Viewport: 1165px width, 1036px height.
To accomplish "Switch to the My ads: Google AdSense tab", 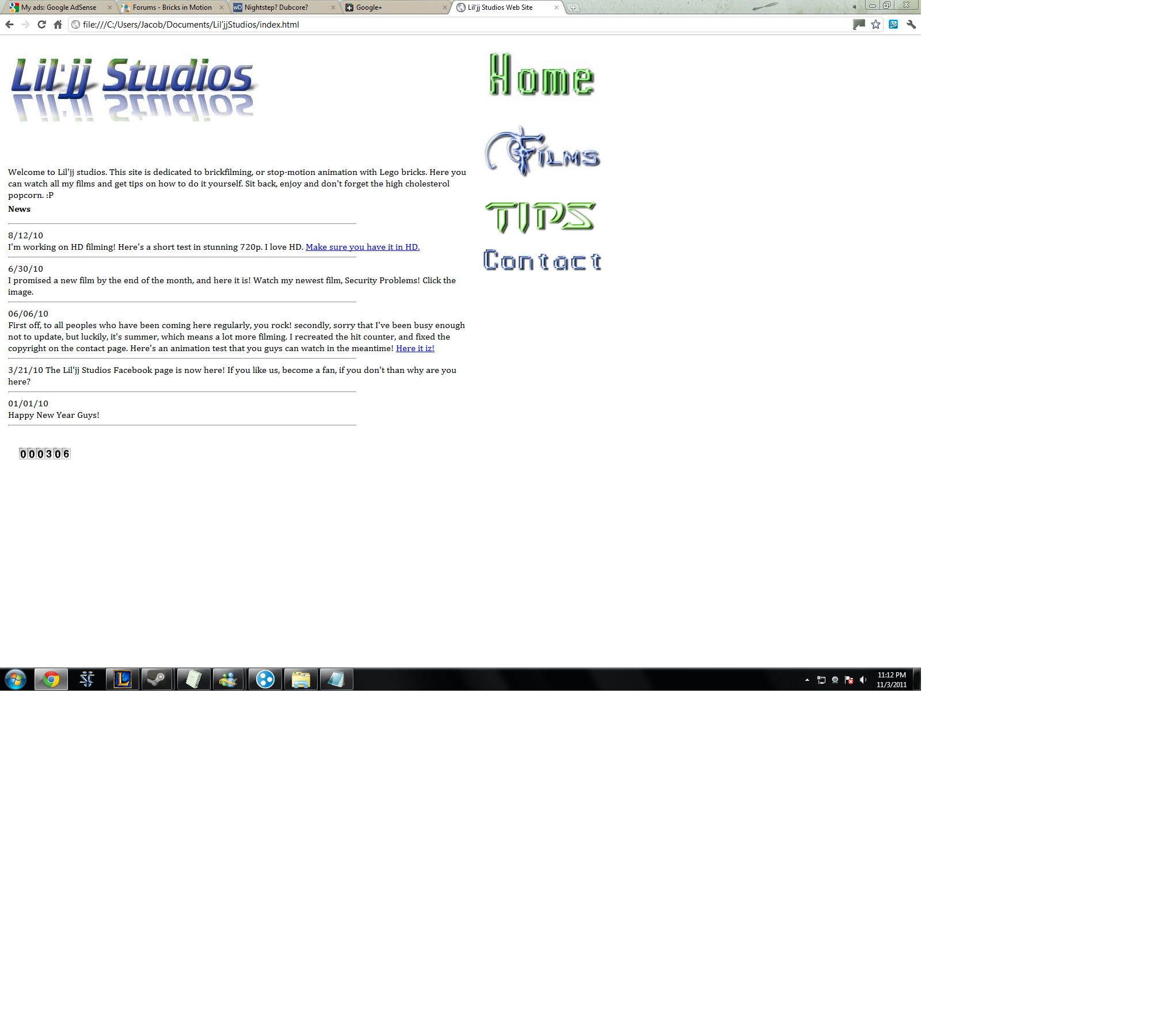I will pyautogui.click(x=58, y=7).
